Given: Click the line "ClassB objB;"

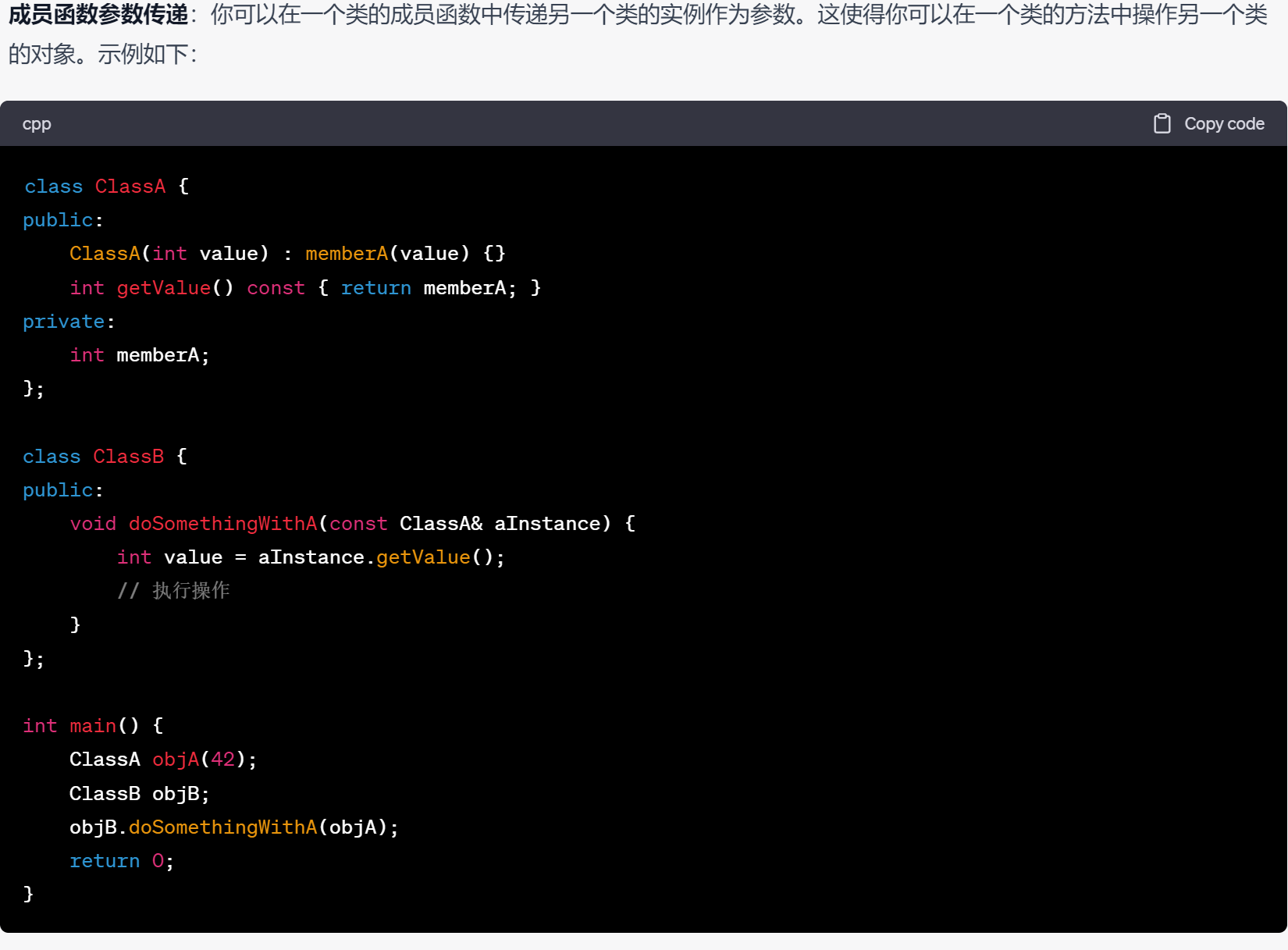Looking at the screenshot, I should coord(140,794).
